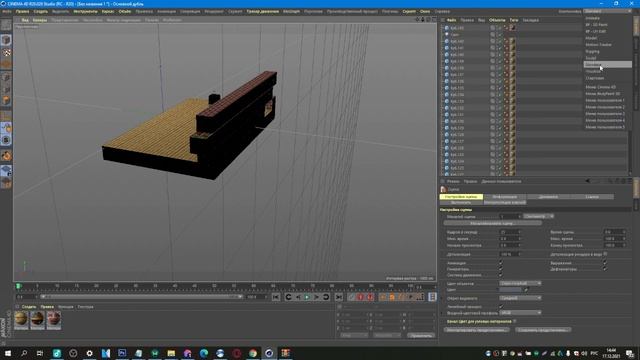
Task: Switch to the Информация tab
Action: pos(504,197)
